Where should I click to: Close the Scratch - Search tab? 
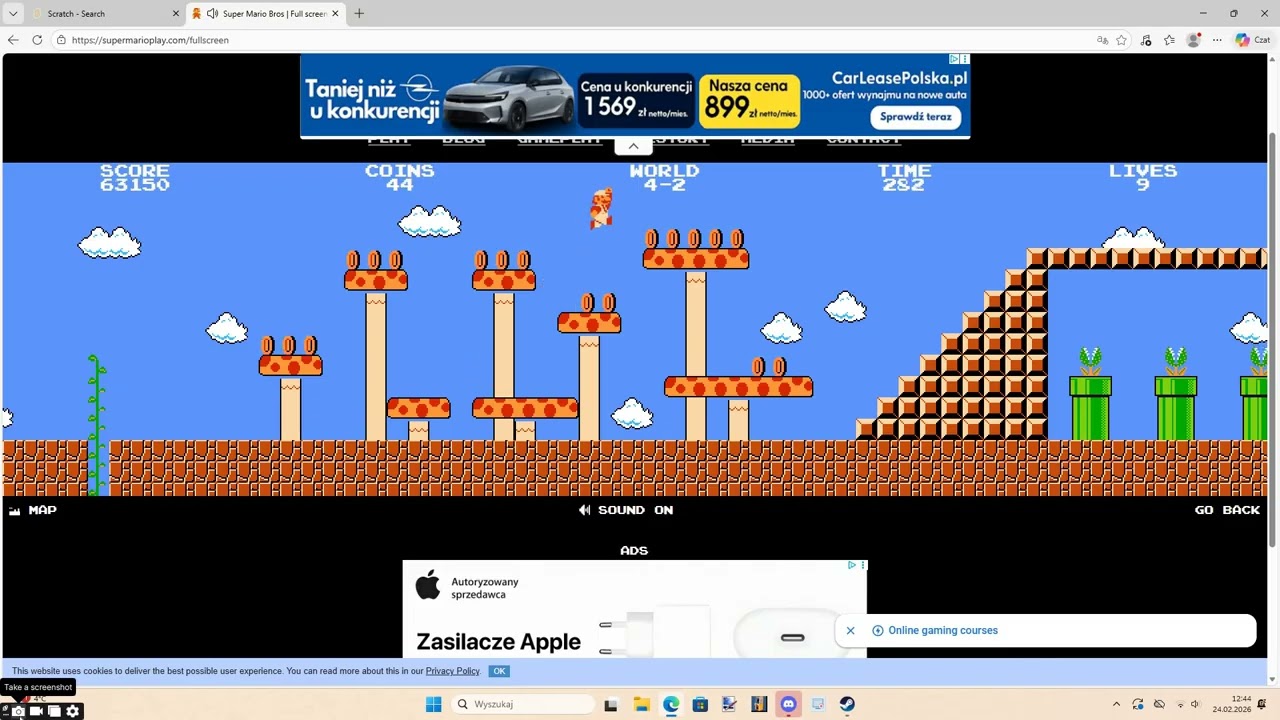tap(176, 13)
